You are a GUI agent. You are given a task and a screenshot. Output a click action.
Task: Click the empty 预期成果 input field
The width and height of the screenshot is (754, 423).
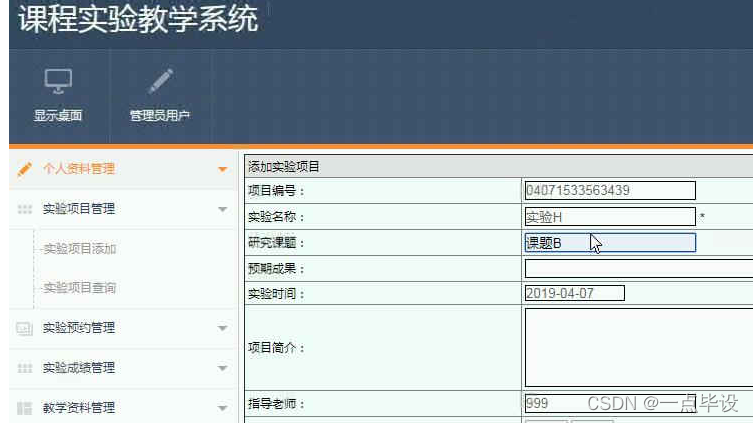tap(639, 269)
